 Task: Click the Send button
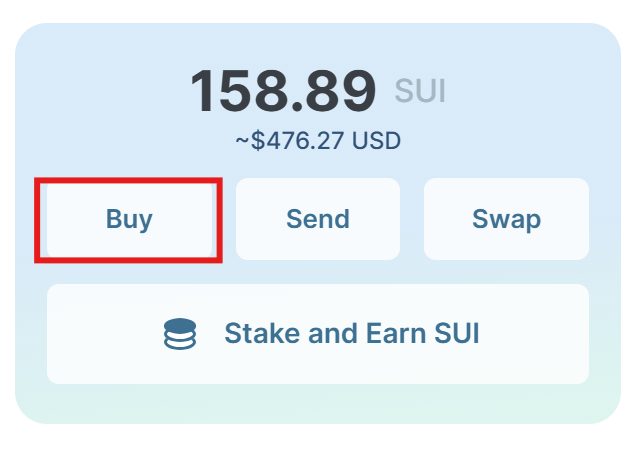pos(317,219)
